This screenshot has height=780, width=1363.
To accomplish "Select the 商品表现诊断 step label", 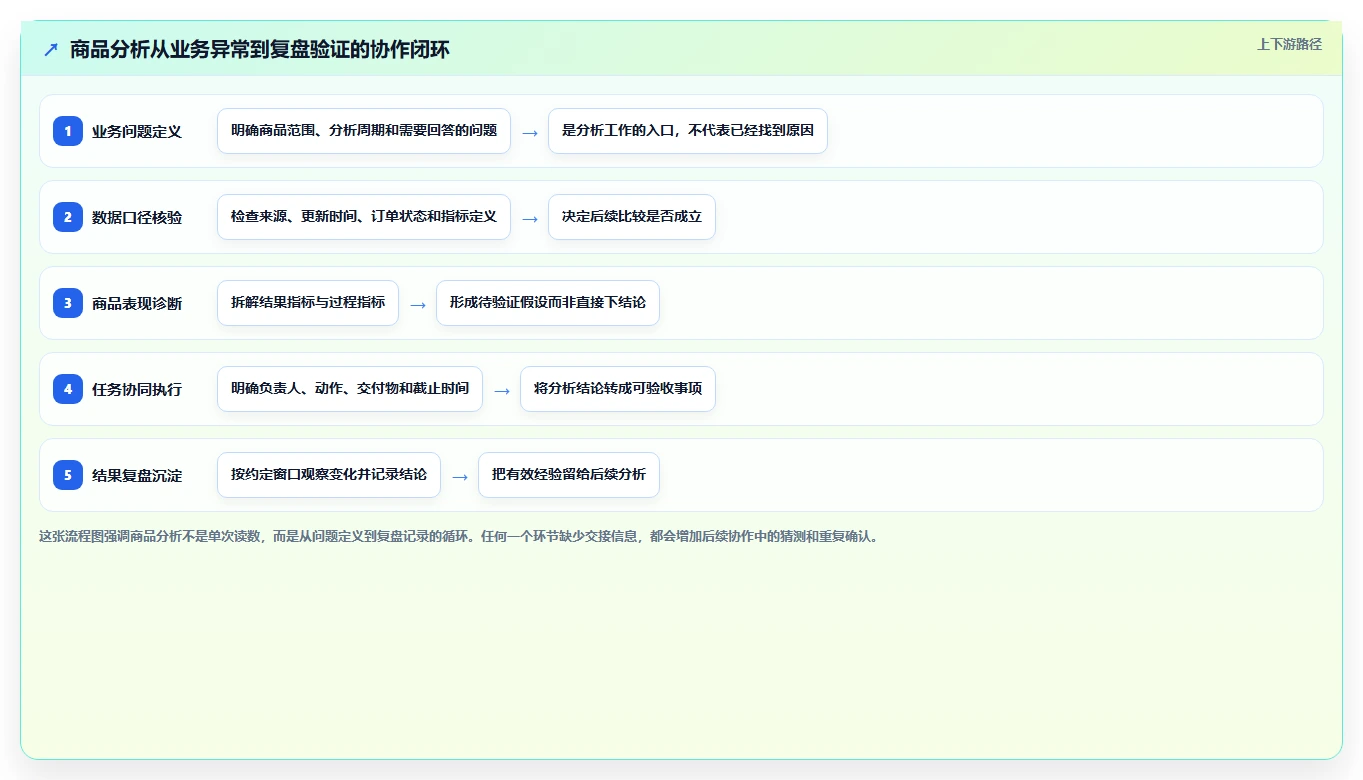I will (x=137, y=303).
